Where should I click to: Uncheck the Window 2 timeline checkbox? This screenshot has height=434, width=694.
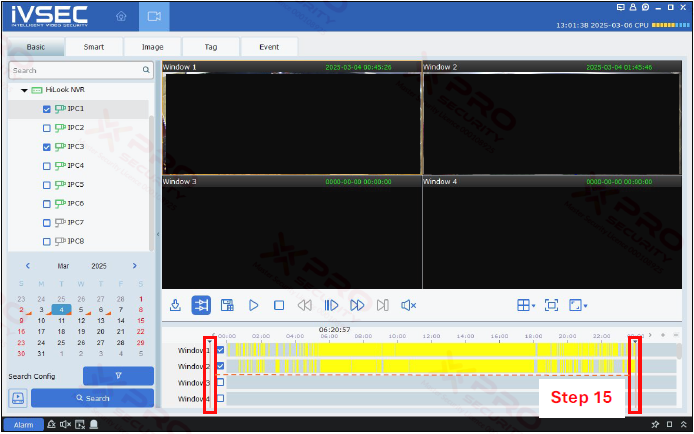coord(220,366)
